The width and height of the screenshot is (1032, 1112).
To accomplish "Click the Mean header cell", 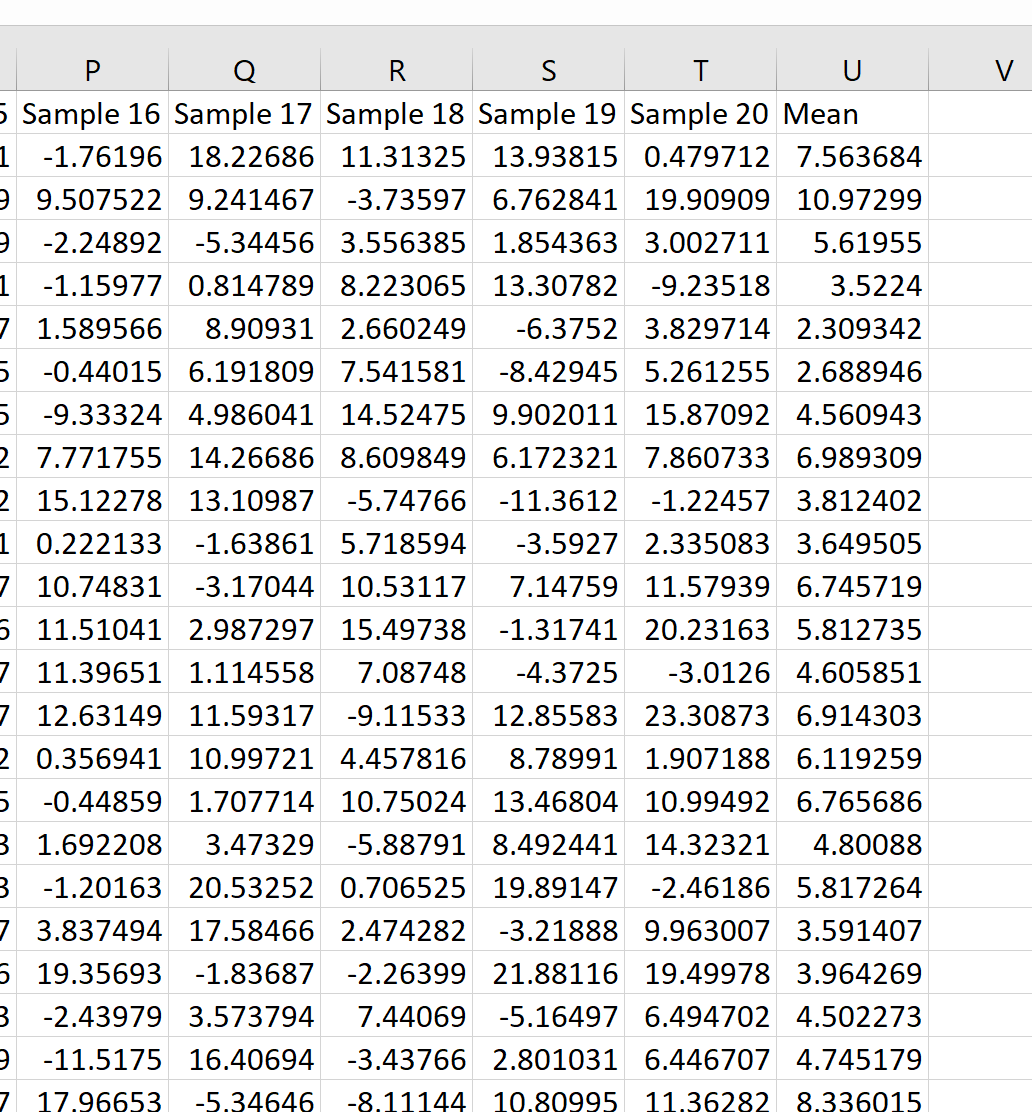I will pyautogui.click(x=851, y=114).
